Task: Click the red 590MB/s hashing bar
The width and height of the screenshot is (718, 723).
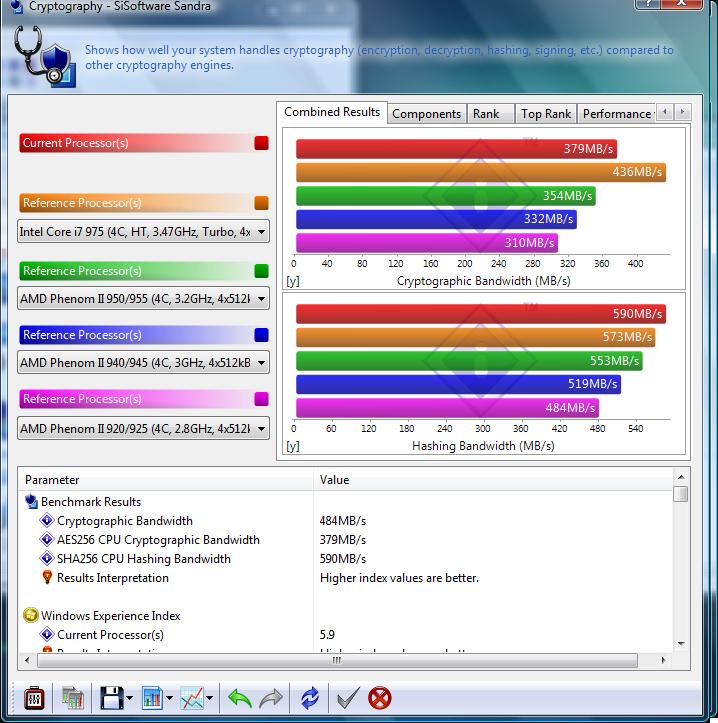Action: (481, 314)
